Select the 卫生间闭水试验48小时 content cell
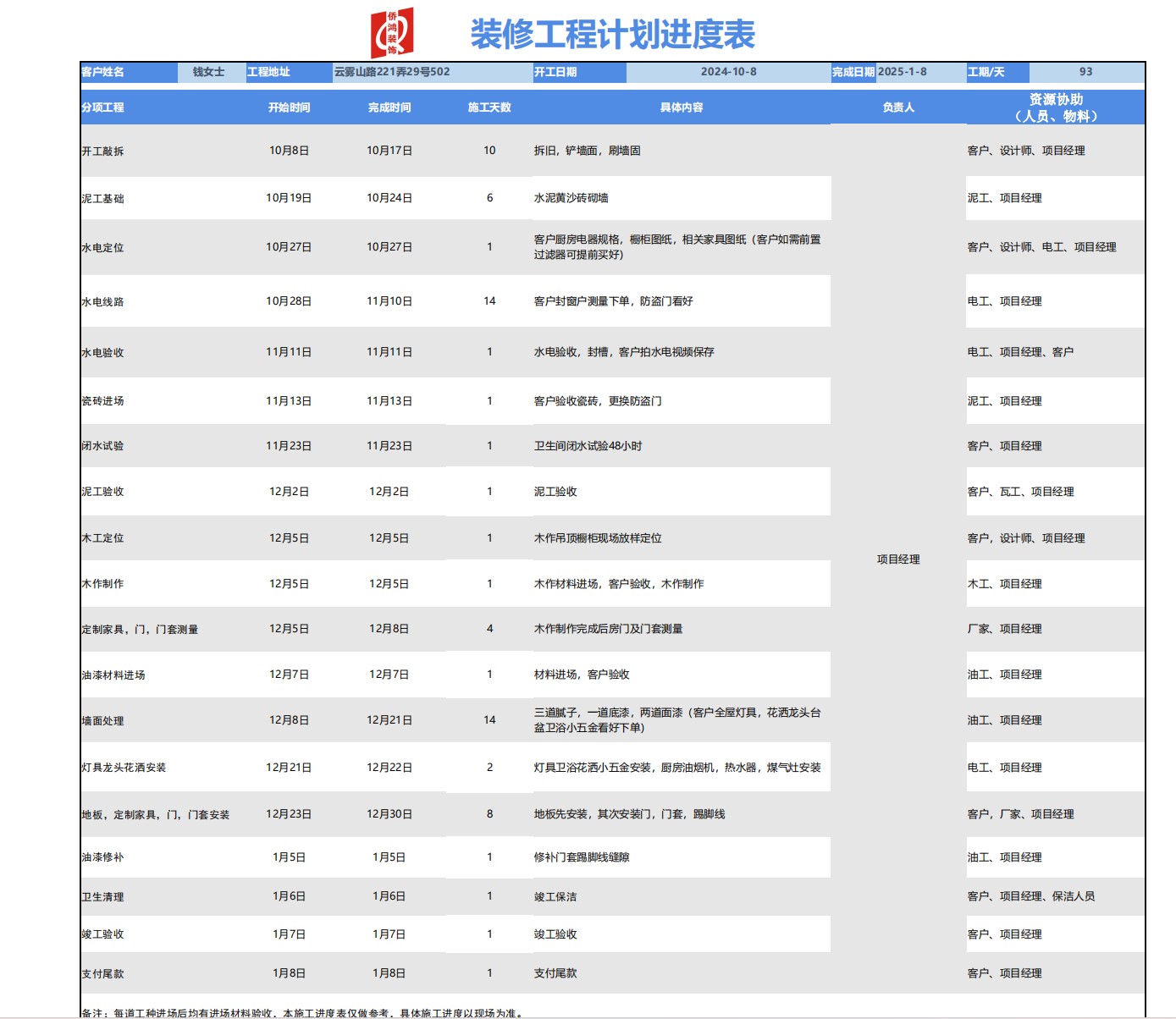 tap(588, 446)
